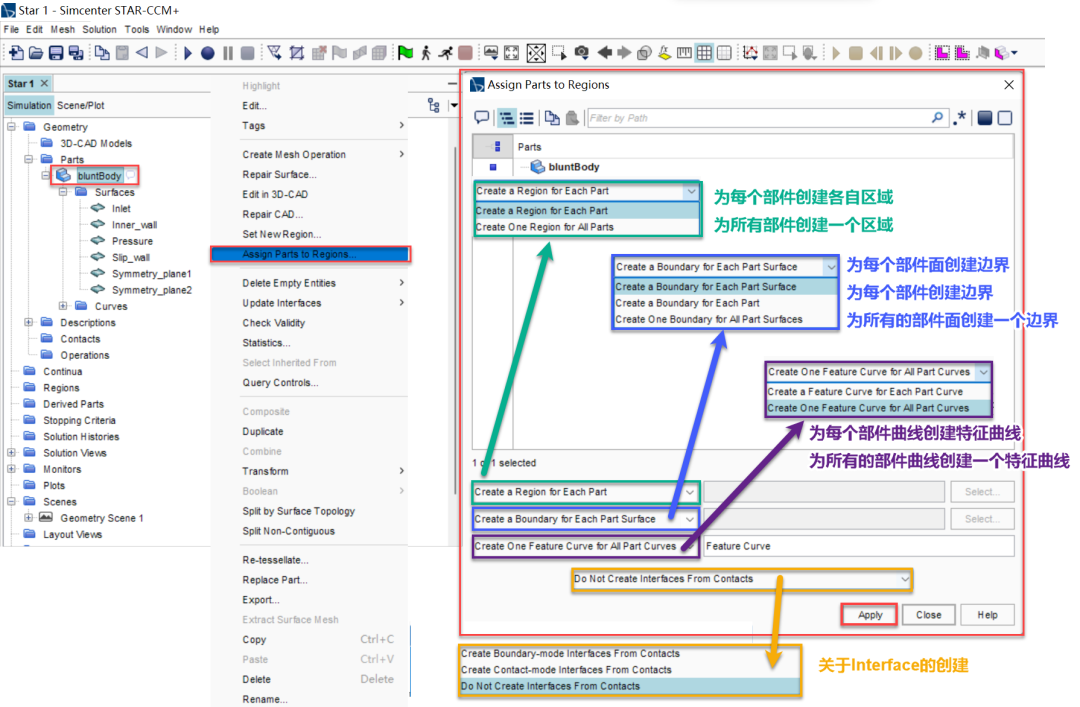Click the Help button in dialog
Viewport: 1080px width, 707px height.
click(x=987, y=615)
